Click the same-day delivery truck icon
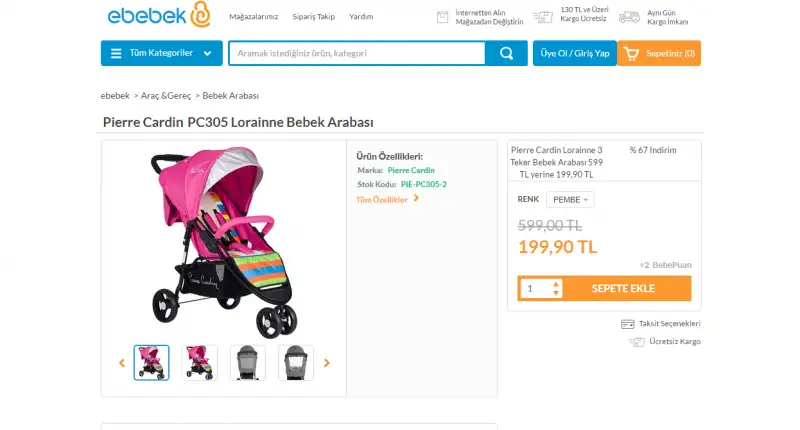The height and width of the screenshot is (430, 800). (629, 17)
